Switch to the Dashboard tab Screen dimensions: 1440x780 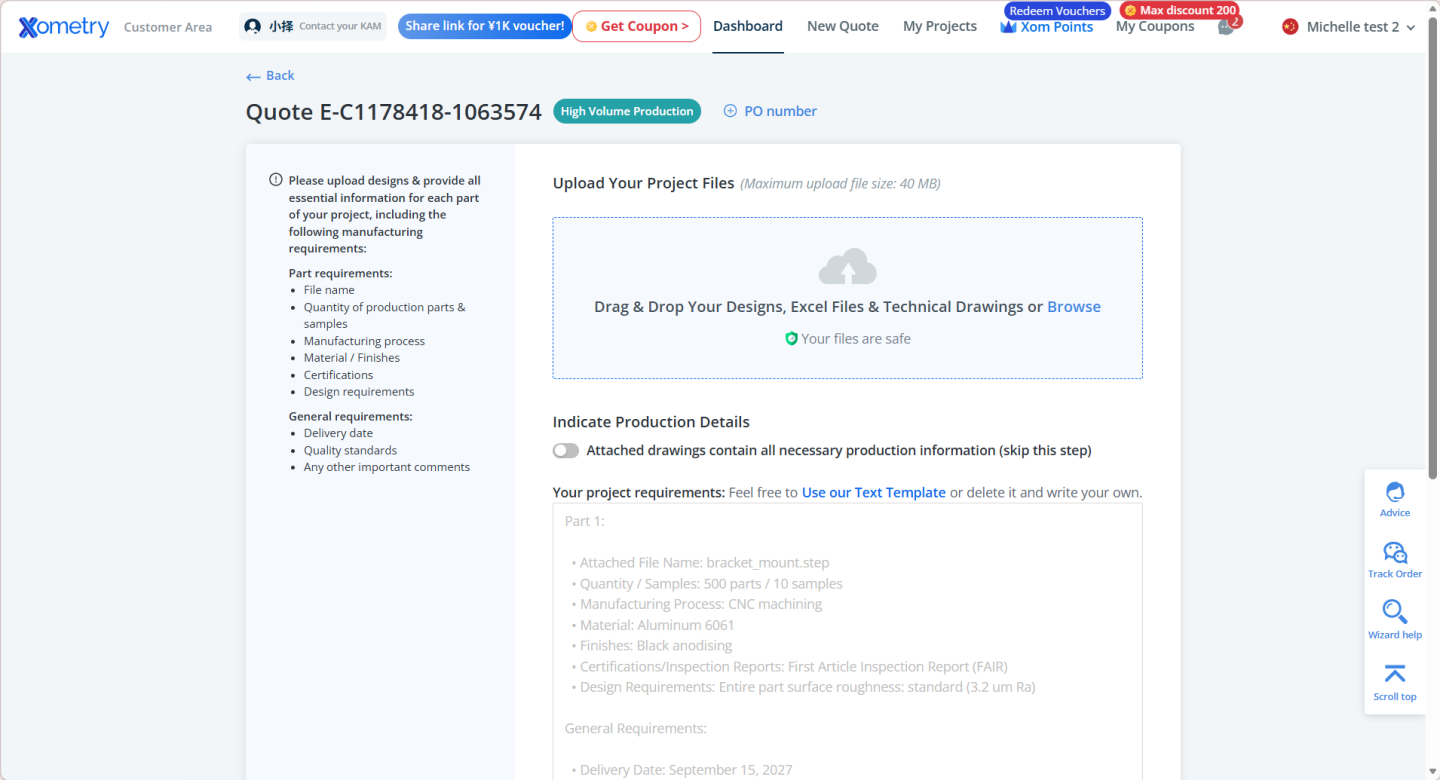(x=748, y=27)
